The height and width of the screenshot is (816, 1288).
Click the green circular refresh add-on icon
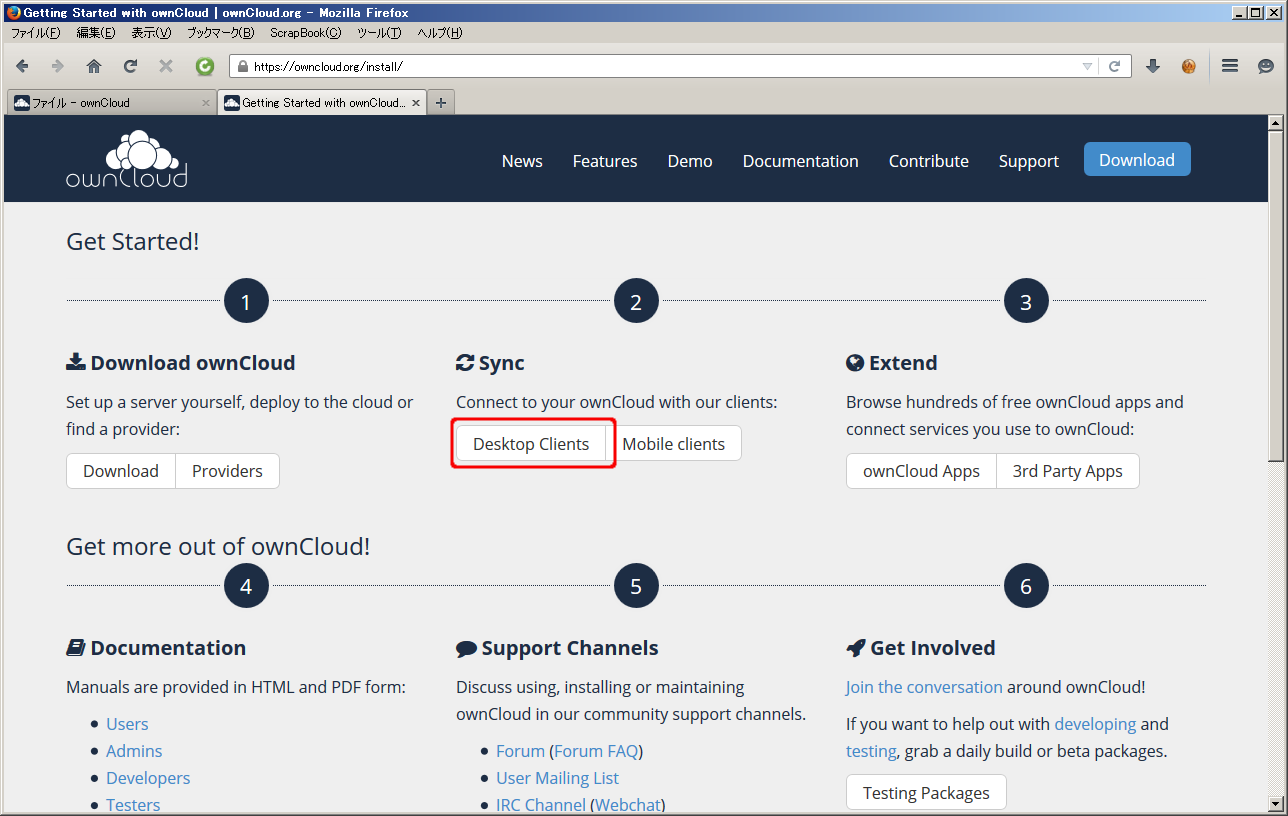pyautogui.click(x=205, y=66)
